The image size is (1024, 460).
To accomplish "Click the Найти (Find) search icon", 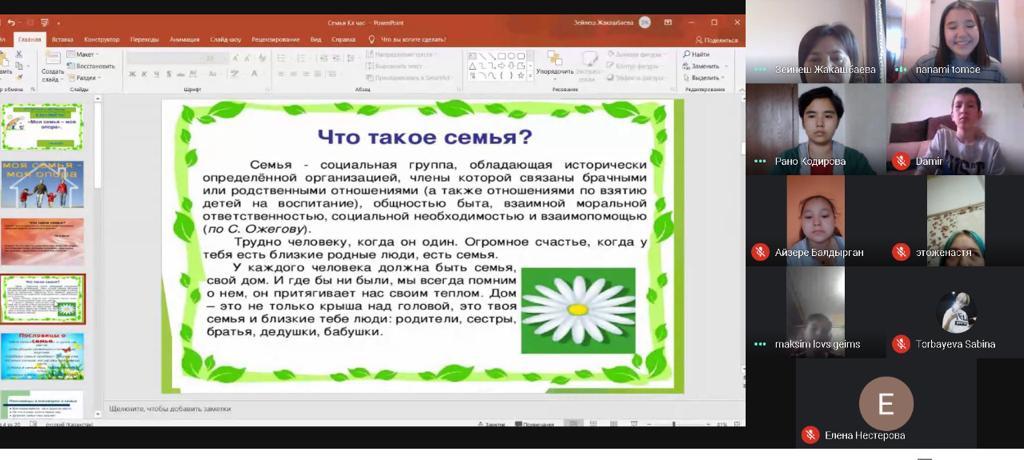I will pos(686,54).
